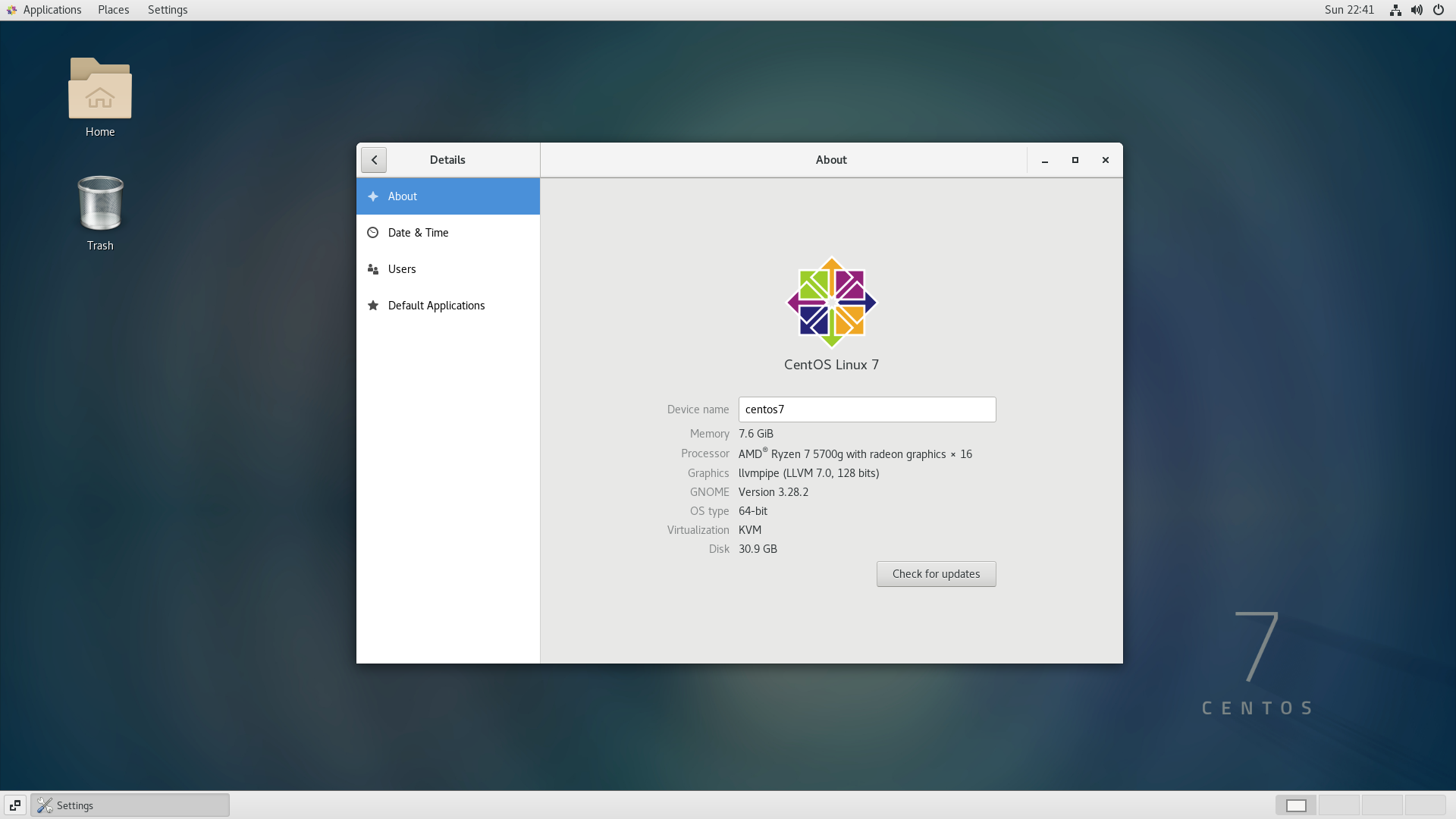Viewport: 1456px width, 819px height.
Task: Click the network status icon
Action: [1395, 10]
